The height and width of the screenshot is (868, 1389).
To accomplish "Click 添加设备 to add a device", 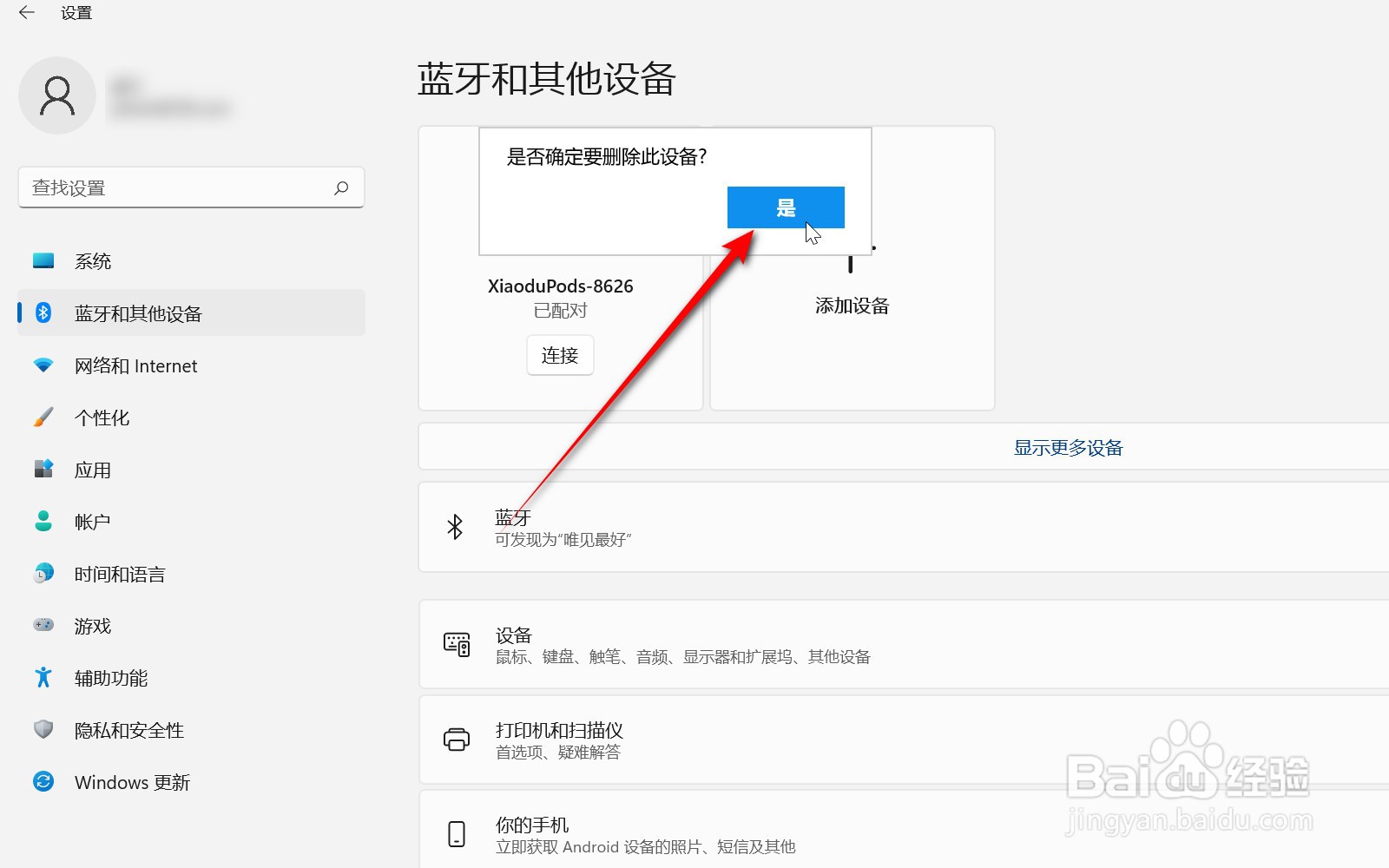I will (851, 305).
